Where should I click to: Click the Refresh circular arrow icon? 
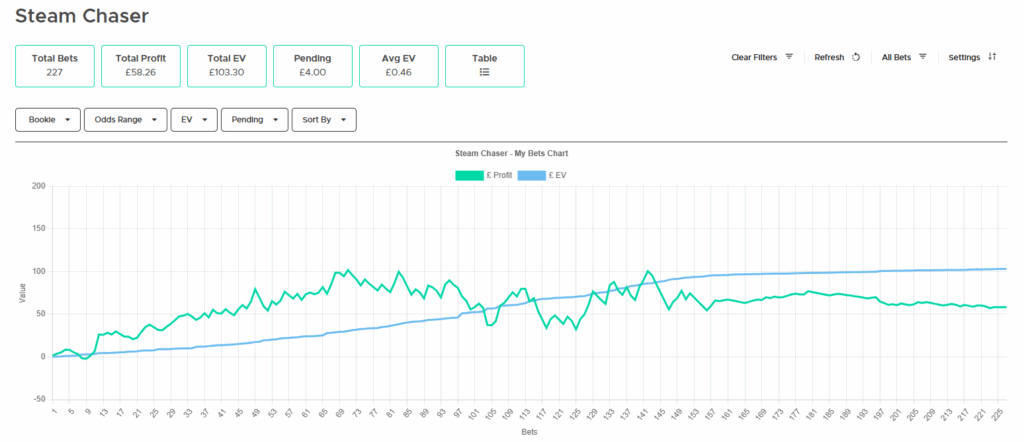[856, 57]
